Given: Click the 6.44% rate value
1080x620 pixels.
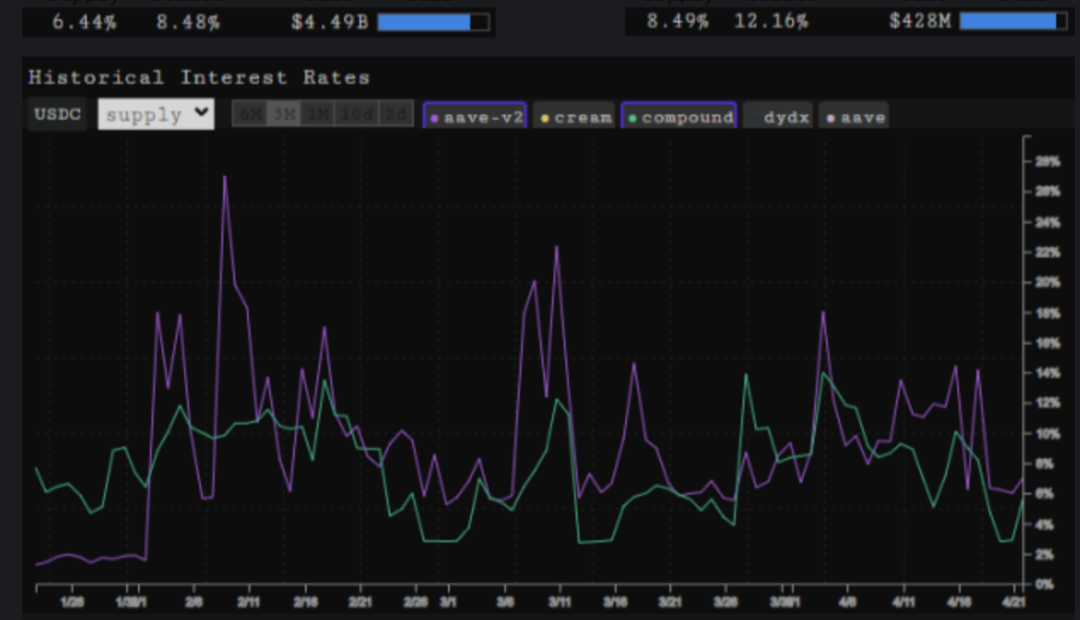Looking at the screenshot, I should (83, 22).
